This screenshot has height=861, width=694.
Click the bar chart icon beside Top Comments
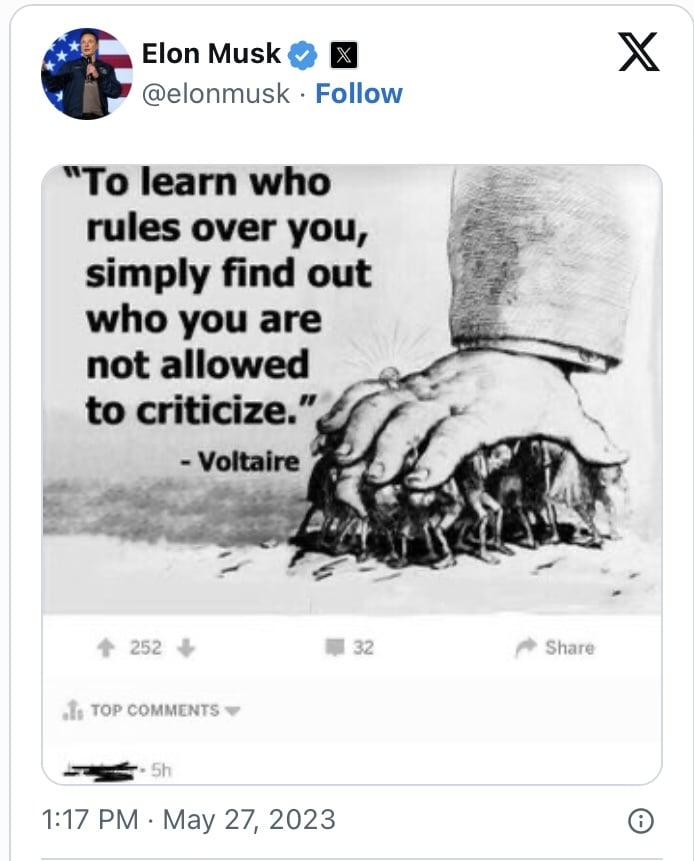coord(73,710)
